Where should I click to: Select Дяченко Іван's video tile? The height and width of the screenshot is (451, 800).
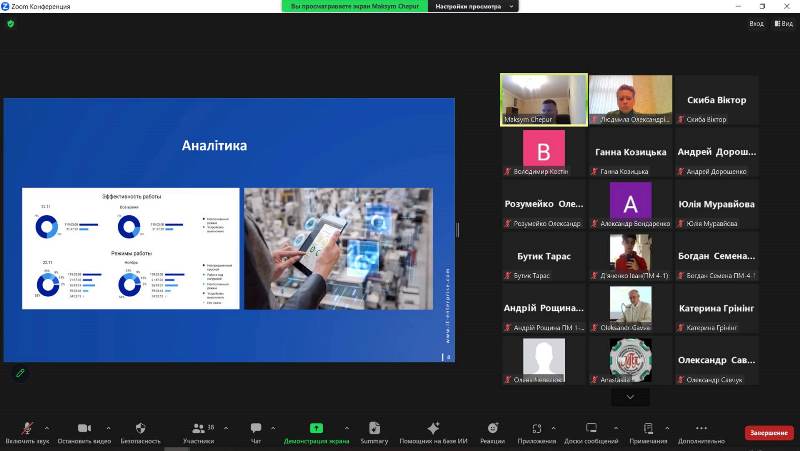click(x=631, y=256)
